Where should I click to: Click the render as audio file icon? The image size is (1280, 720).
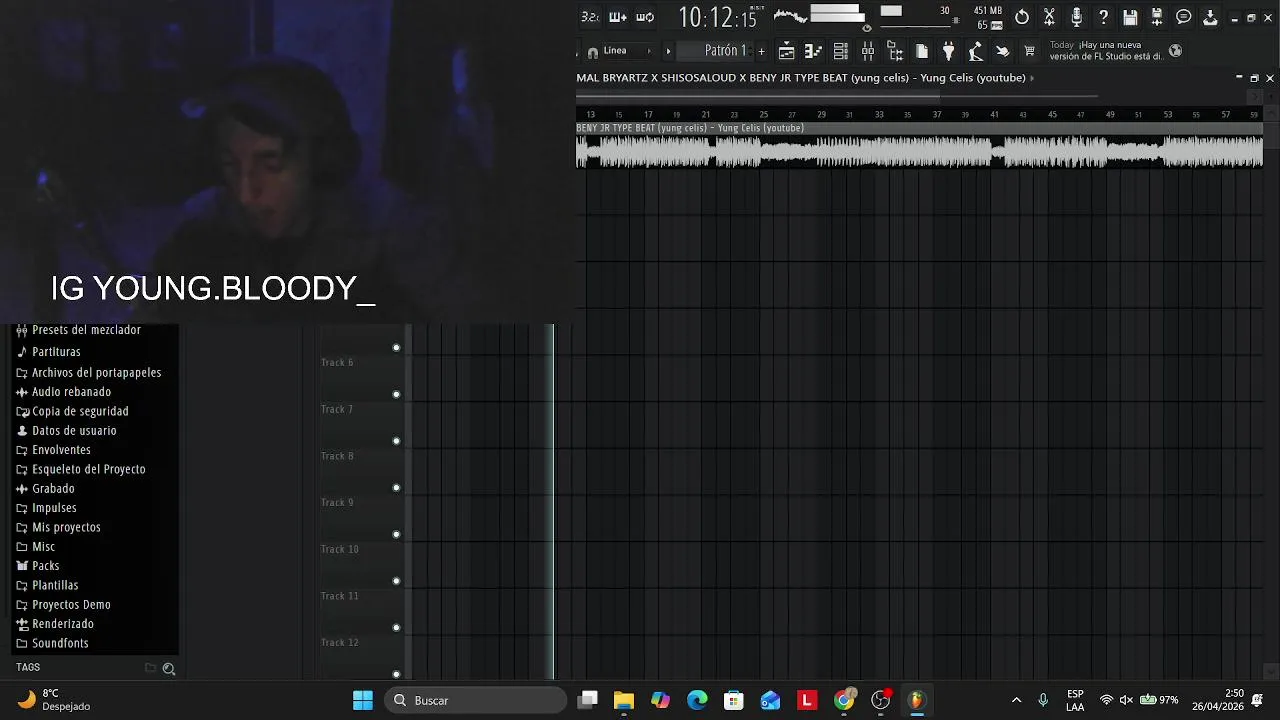(x=1157, y=17)
